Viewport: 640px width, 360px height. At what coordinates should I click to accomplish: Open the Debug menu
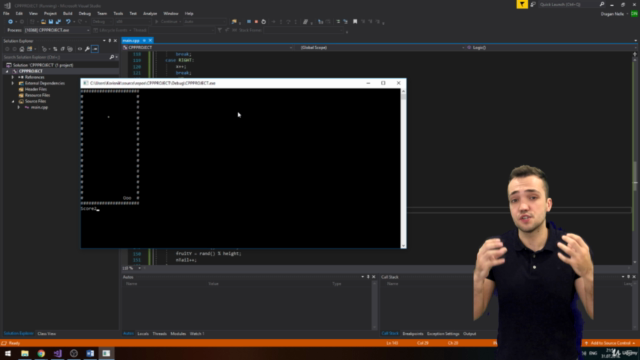(x=84, y=13)
